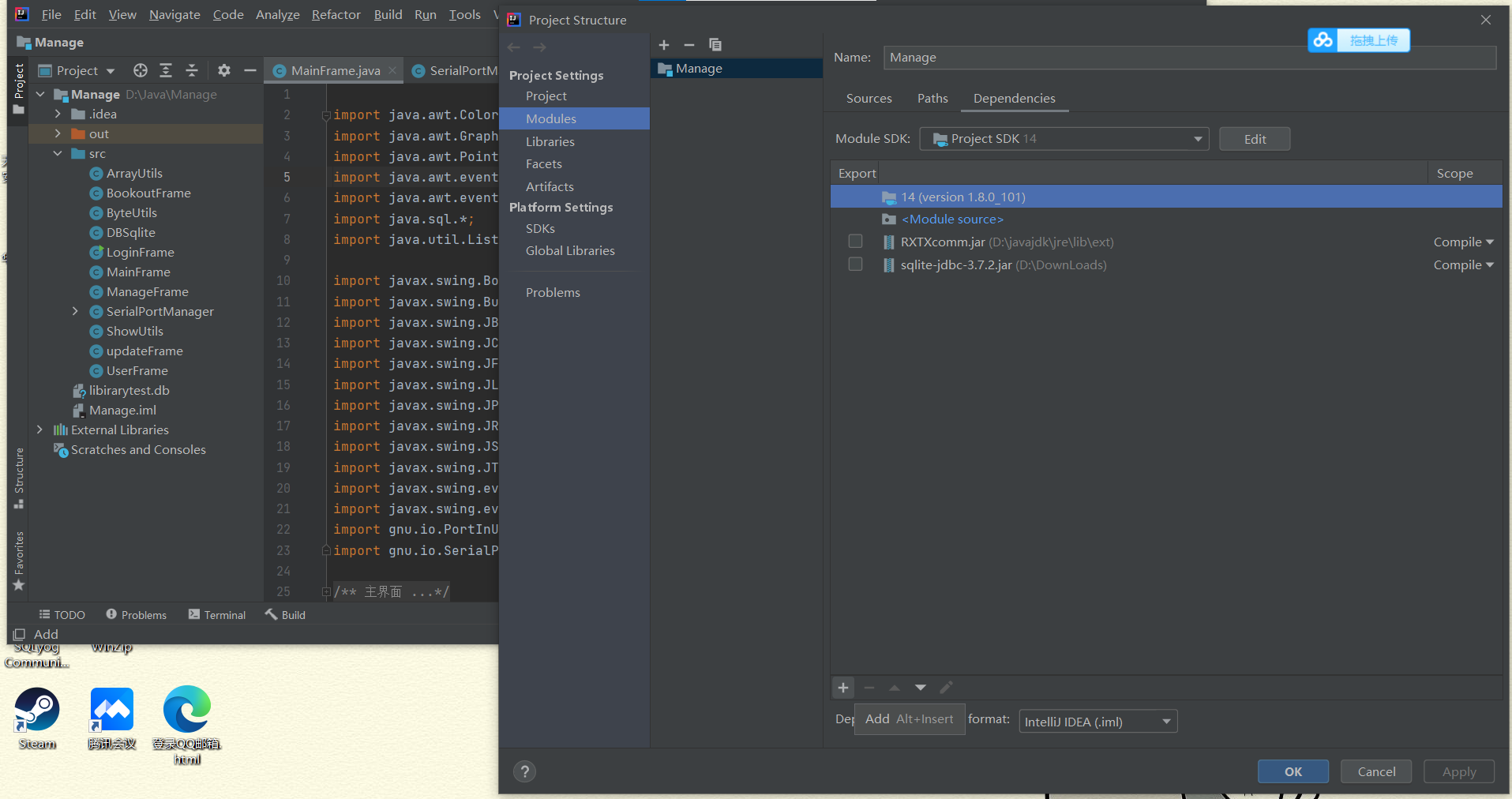Copy the selected module icon
The width and height of the screenshot is (1512, 799).
(715, 45)
